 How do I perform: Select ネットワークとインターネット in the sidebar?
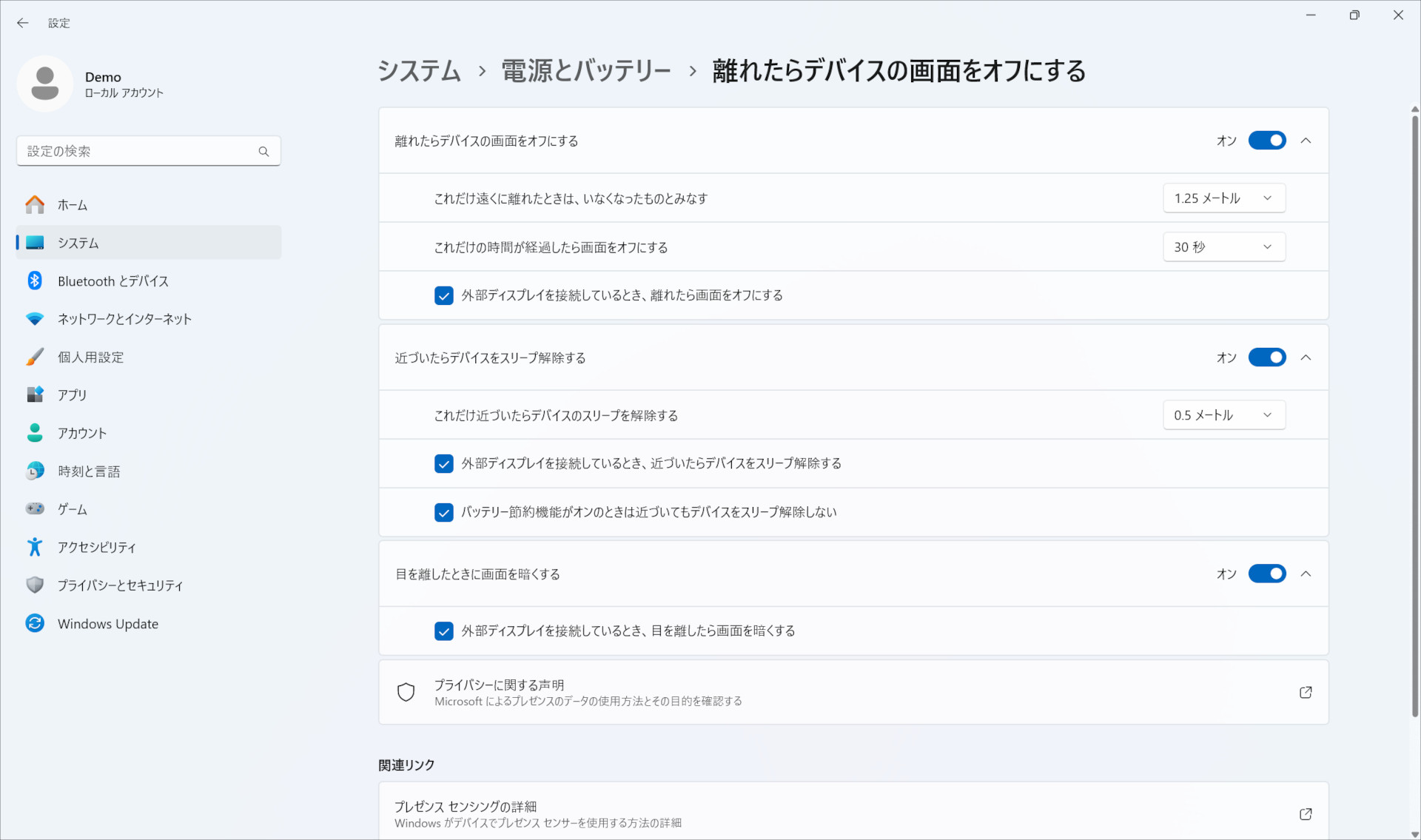tap(124, 319)
